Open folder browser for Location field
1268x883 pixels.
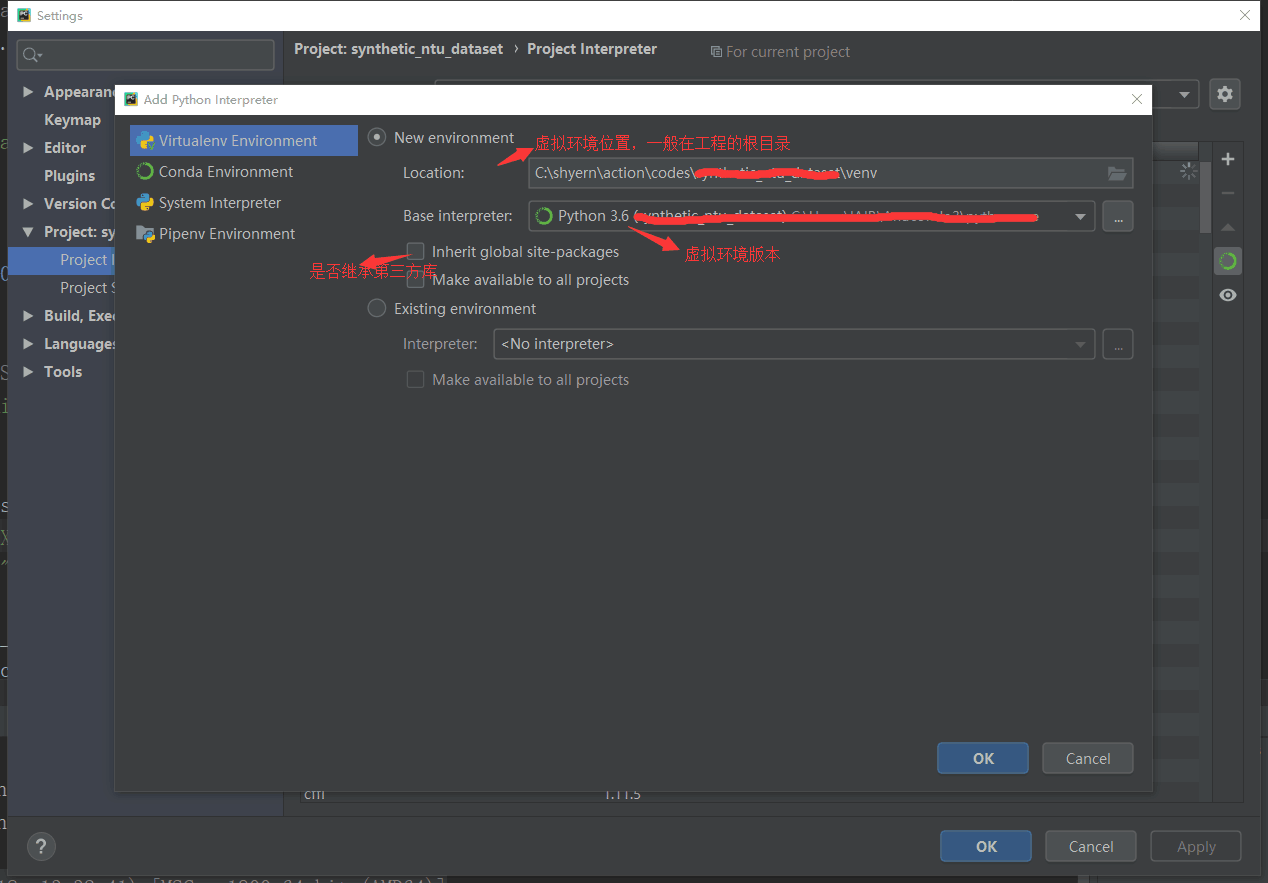click(x=1117, y=173)
